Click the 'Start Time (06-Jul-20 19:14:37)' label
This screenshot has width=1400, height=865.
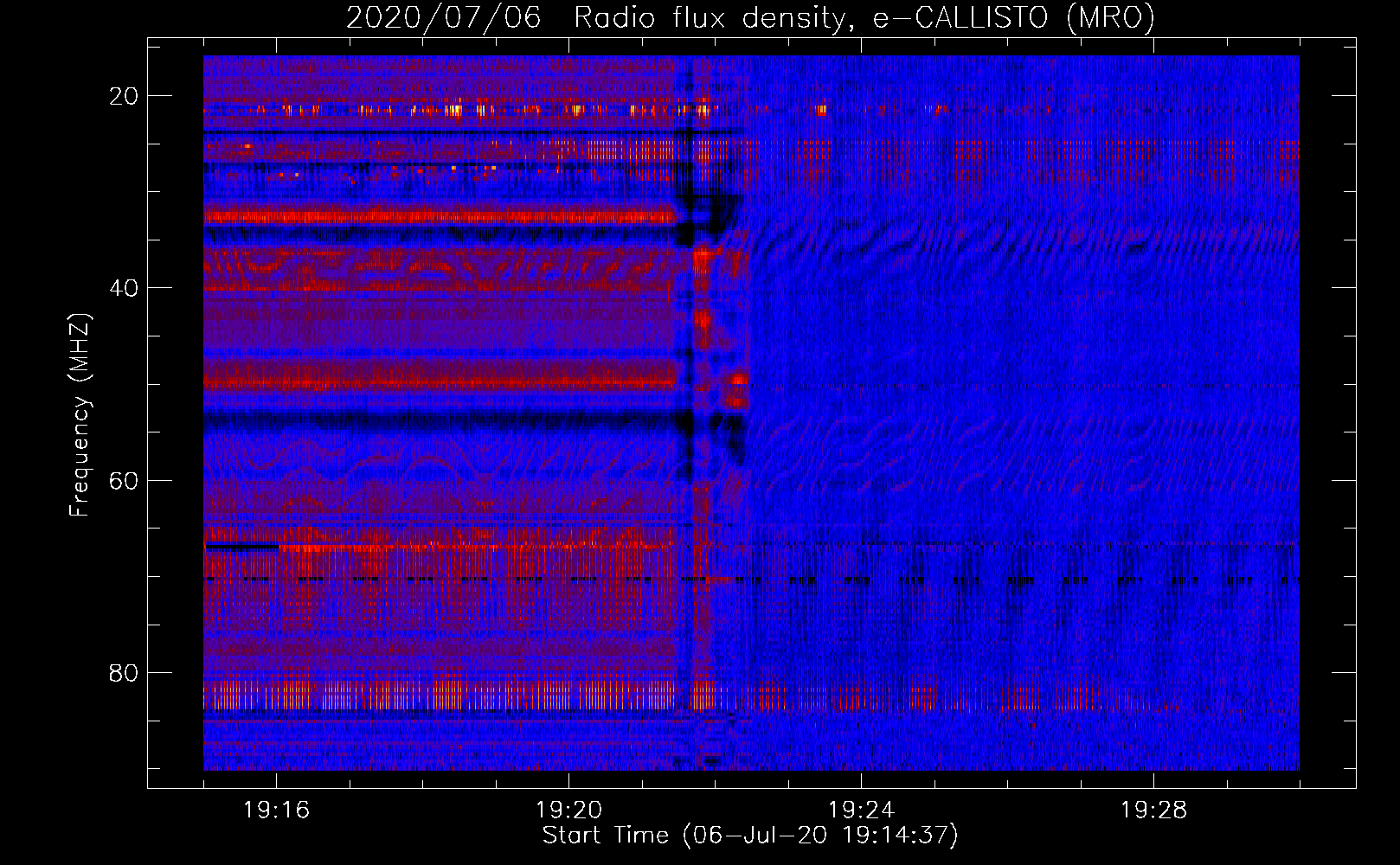750,836
